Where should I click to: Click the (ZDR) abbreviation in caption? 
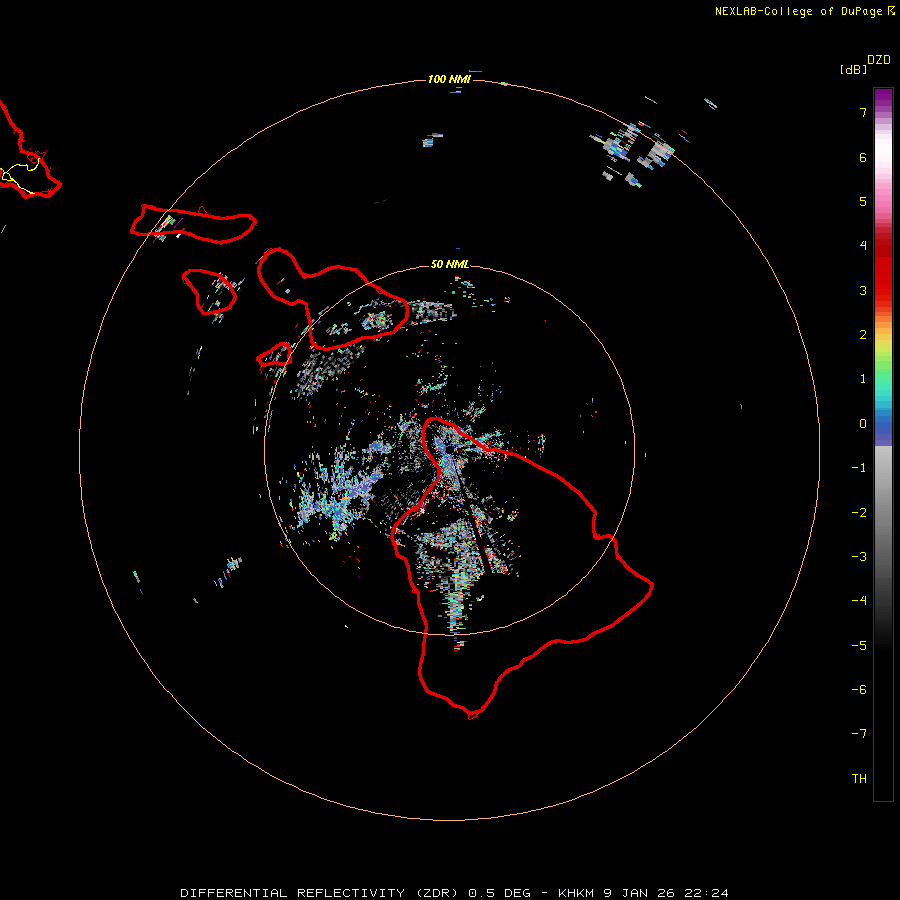tap(437, 893)
